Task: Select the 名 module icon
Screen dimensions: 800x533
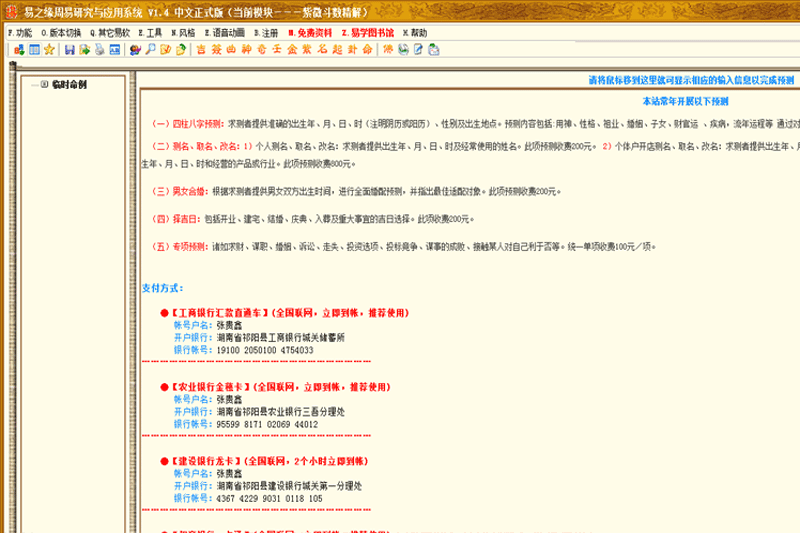Action: (x=322, y=49)
